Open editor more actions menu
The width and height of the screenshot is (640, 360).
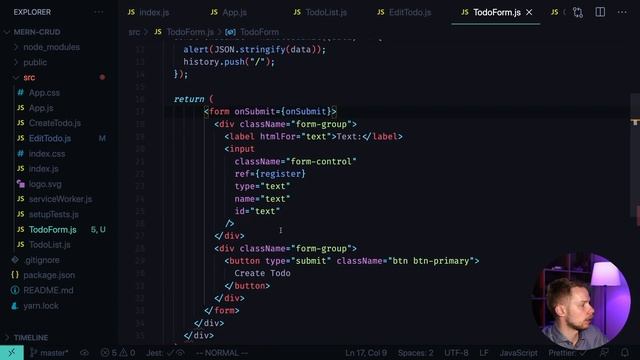pyautogui.click(x=622, y=12)
